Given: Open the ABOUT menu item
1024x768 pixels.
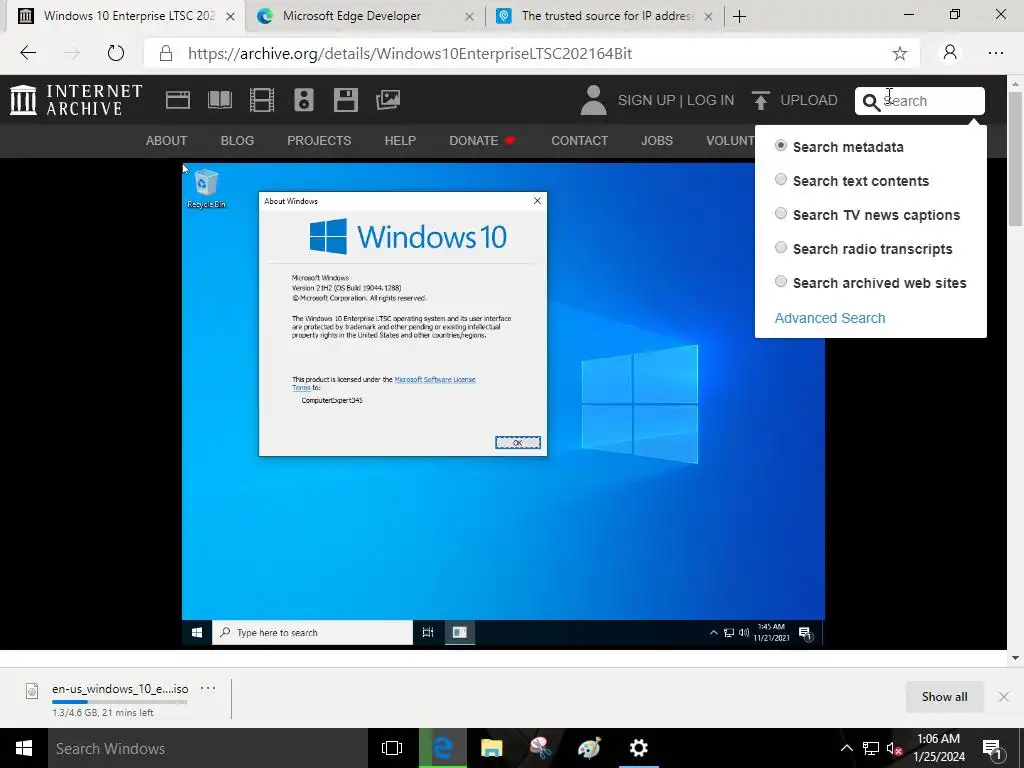Looking at the screenshot, I should pyautogui.click(x=167, y=140).
